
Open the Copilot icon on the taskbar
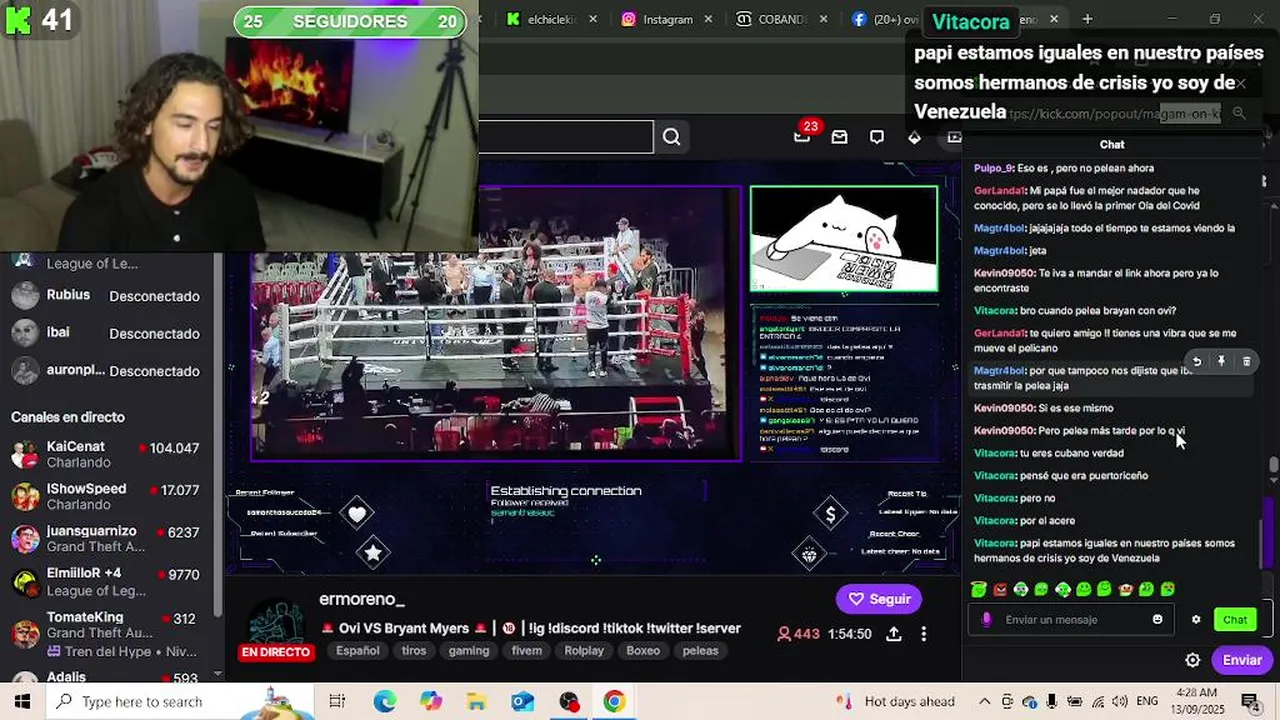(x=431, y=701)
